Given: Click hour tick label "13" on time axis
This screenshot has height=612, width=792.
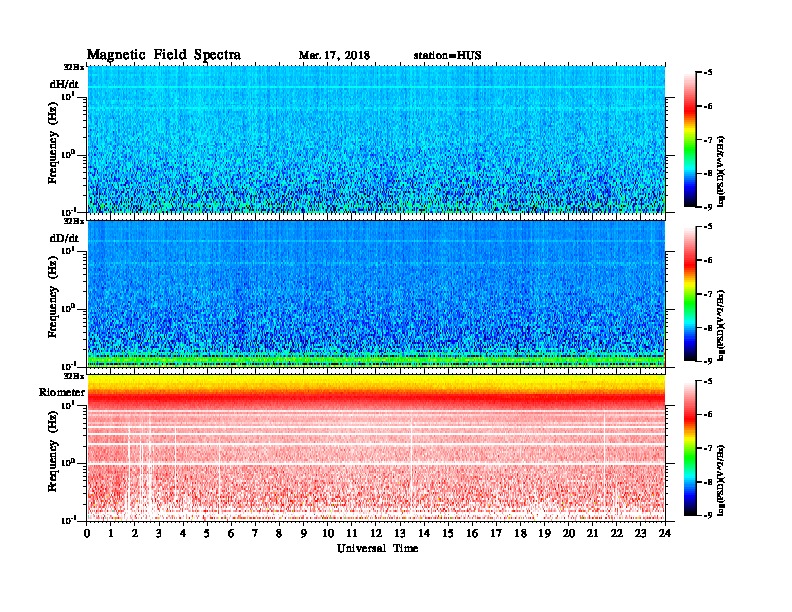Looking at the screenshot, I should click(400, 533).
